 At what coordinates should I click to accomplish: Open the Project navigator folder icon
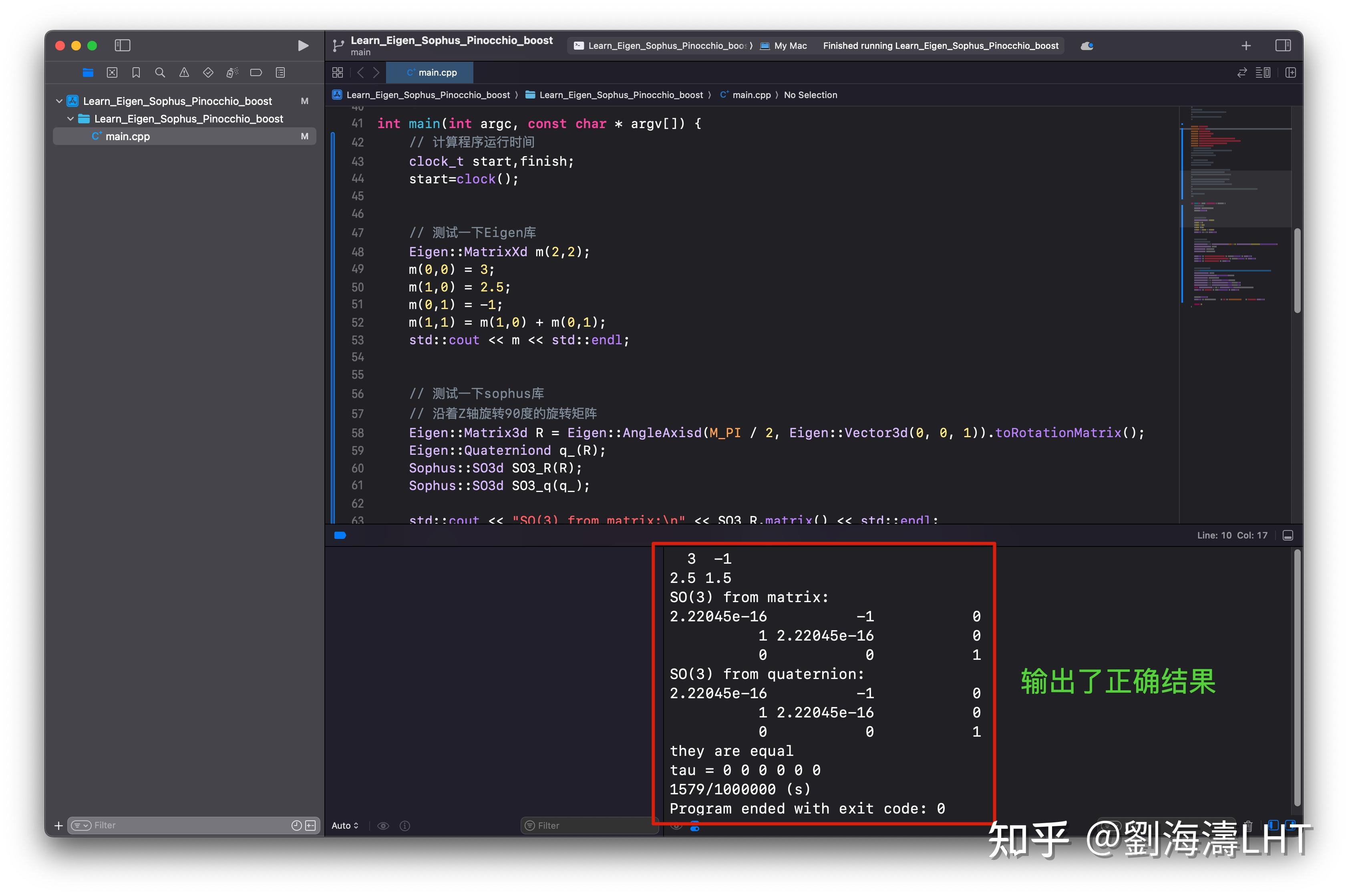[x=87, y=72]
